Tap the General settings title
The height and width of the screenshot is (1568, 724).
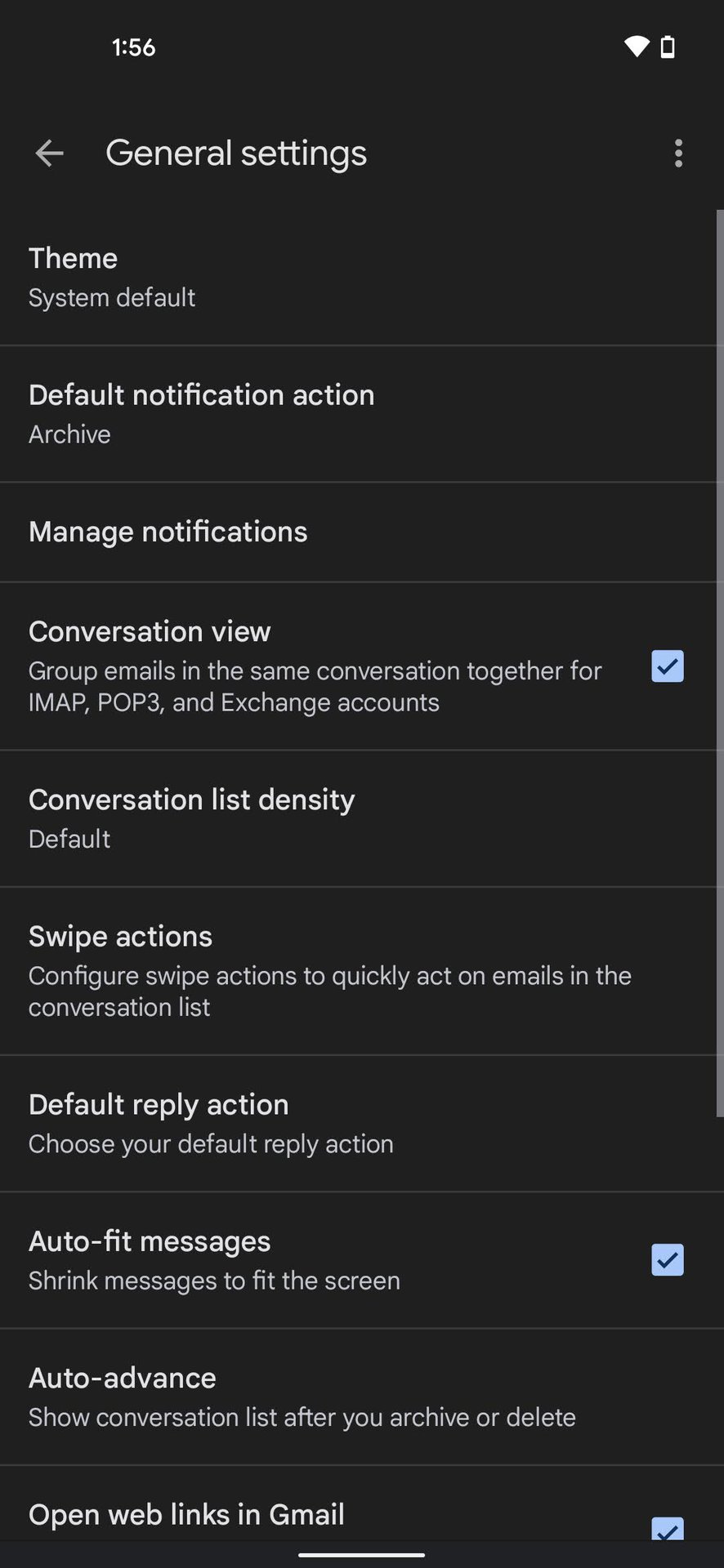pos(236,154)
